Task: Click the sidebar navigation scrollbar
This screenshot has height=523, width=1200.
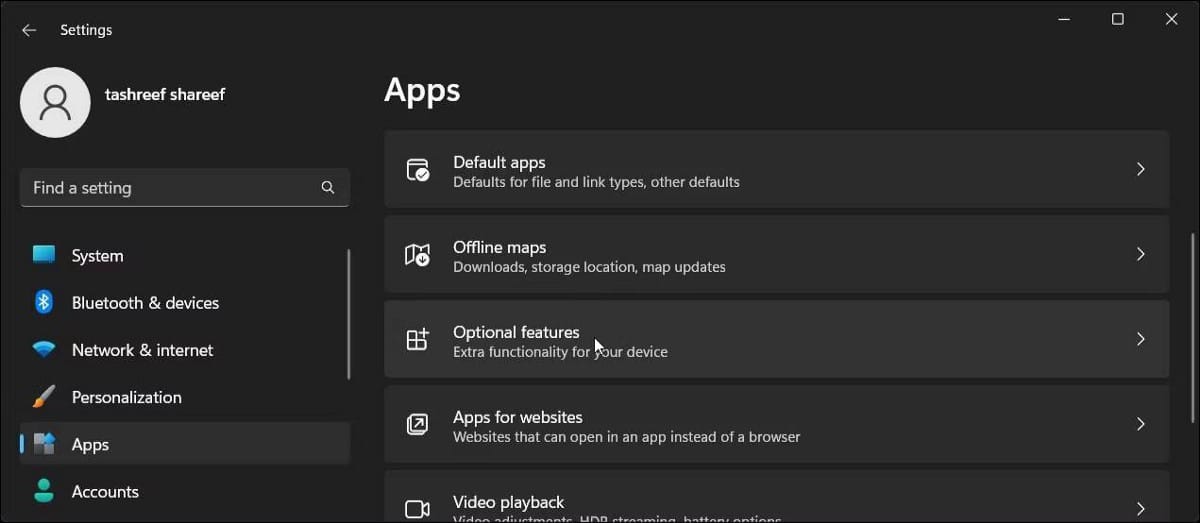Action: point(349,313)
